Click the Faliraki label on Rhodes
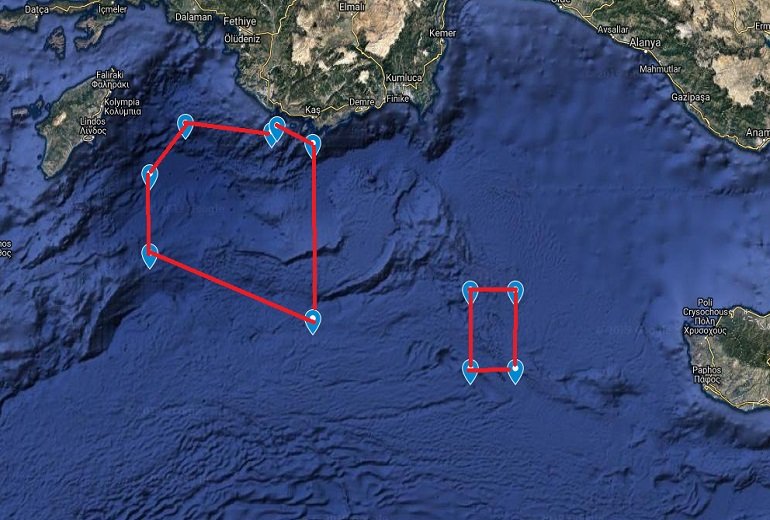This screenshot has height=520, width=770. point(110,80)
